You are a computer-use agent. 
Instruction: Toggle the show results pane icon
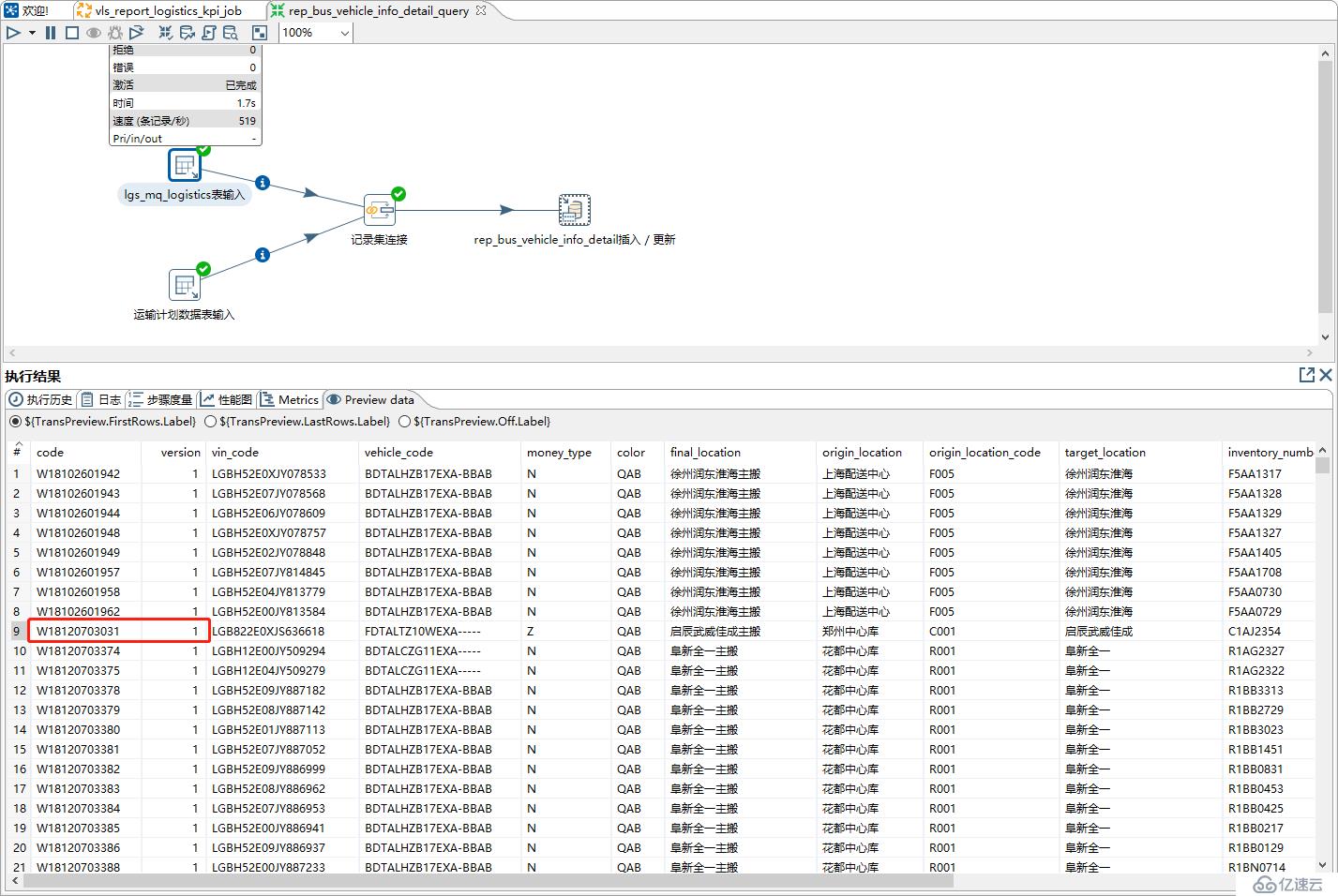pos(260,33)
